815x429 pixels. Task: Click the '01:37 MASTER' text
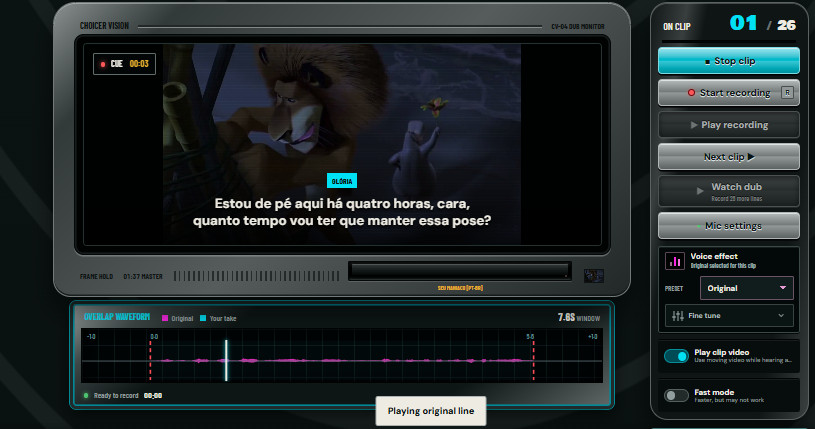[143, 277]
